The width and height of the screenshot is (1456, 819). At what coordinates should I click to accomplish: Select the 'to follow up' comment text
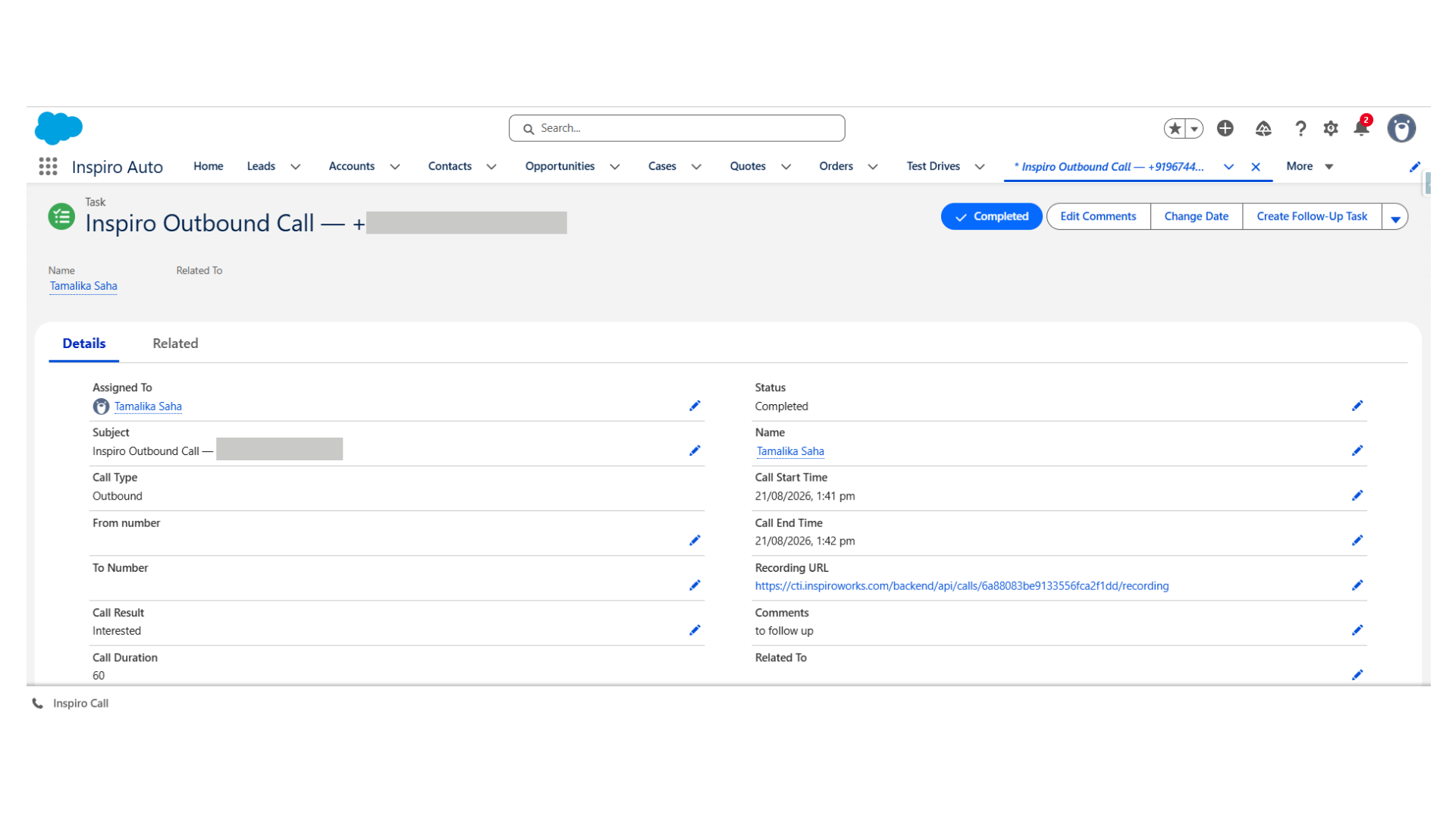pyautogui.click(x=784, y=631)
